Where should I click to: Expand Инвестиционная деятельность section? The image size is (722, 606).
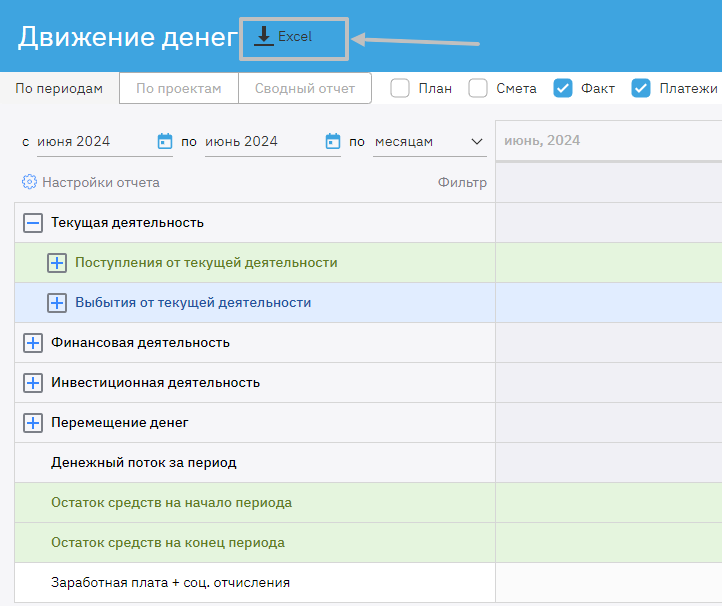pyautogui.click(x=33, y=383)
